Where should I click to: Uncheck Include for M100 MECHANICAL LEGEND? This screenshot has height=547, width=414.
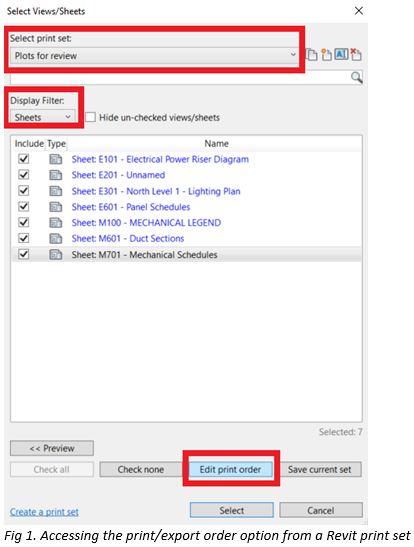(23, 222)
